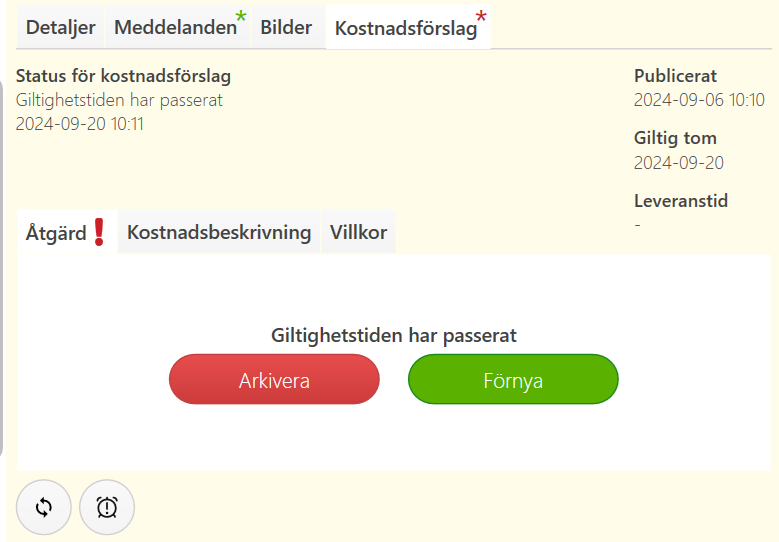The width and height of the screenshot is (779, 542).
Task: Open the Villkor sub-tab
Action: tap(358, 232)
